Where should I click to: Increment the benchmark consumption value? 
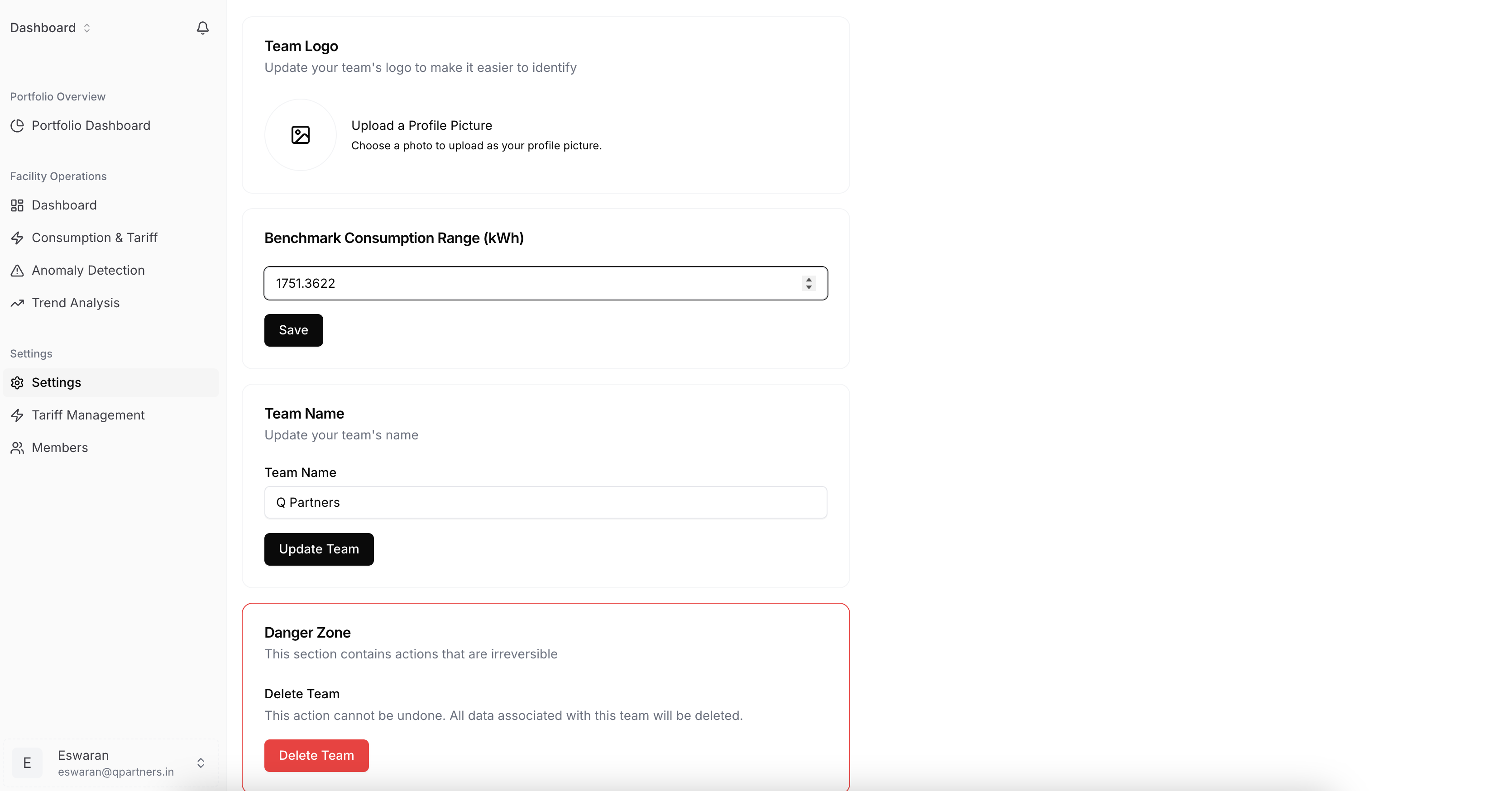point(809,279)
